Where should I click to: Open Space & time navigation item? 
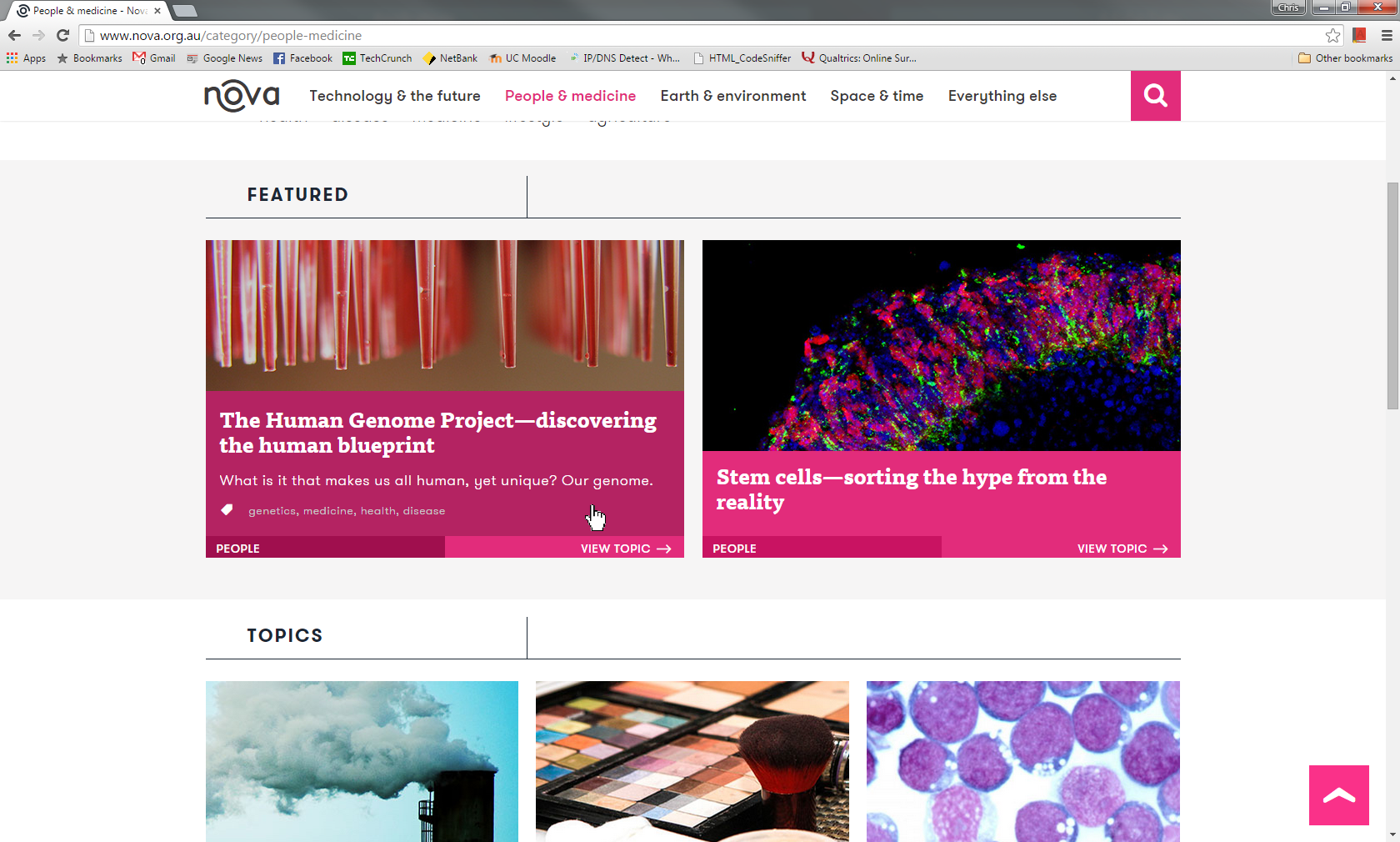[x=877, y=96]
